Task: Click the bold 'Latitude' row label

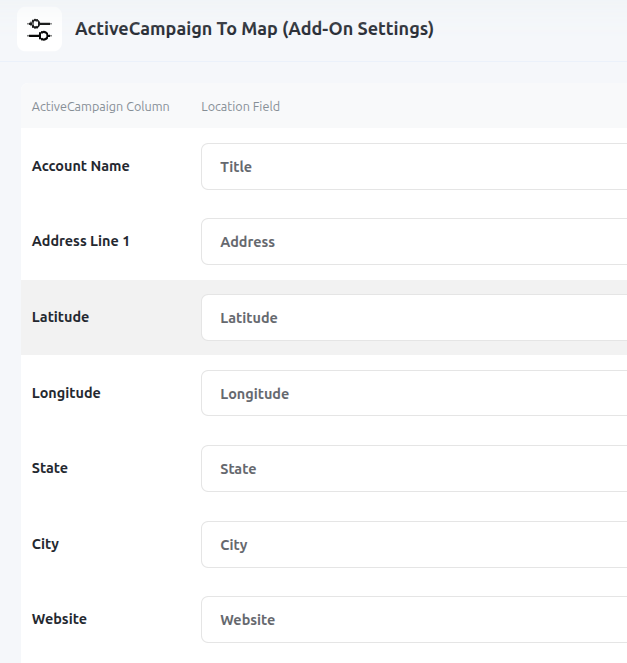Action: [60, 317]
